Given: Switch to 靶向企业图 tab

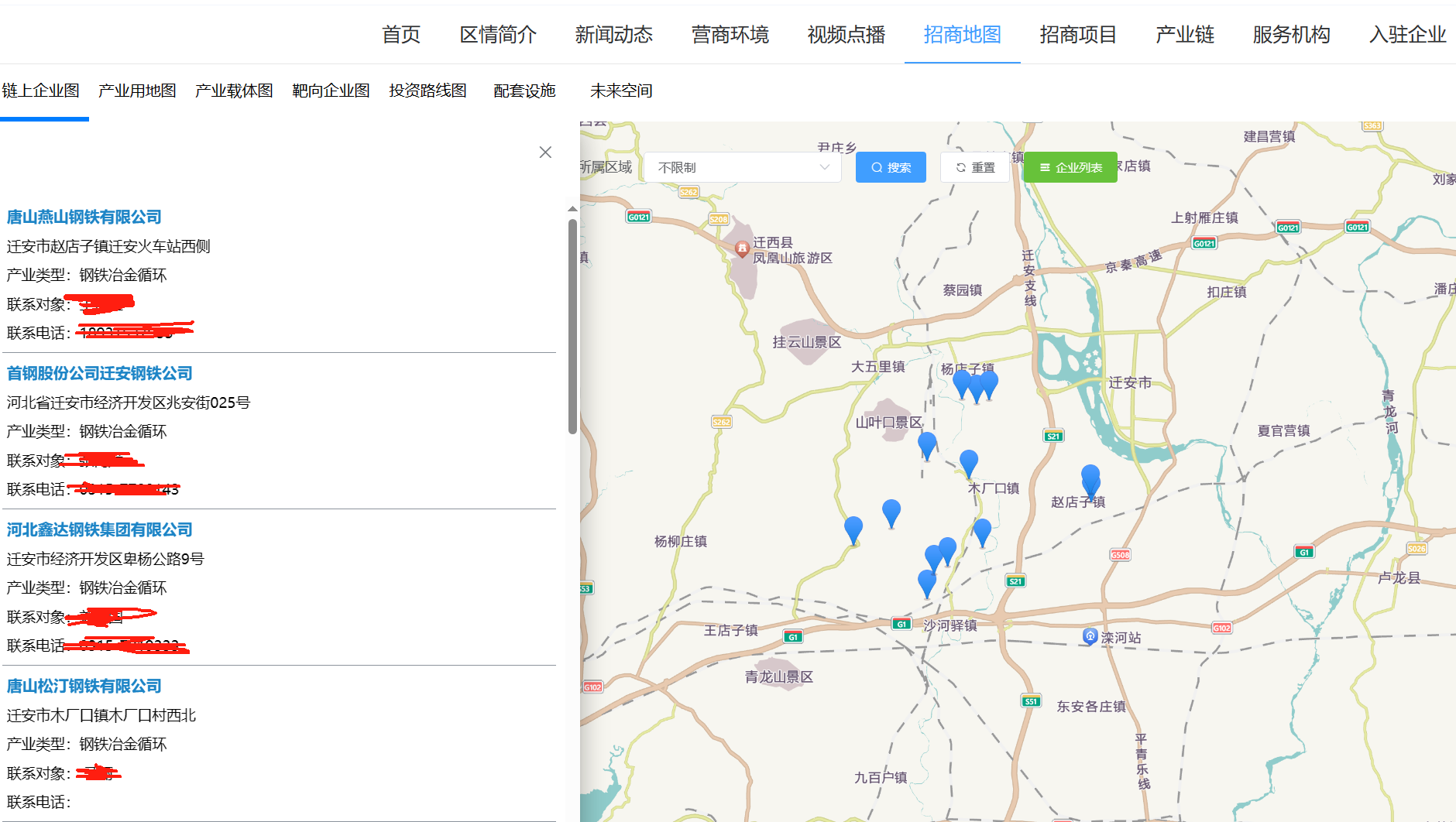Looking at the screenshot, I should click(331, 91).
